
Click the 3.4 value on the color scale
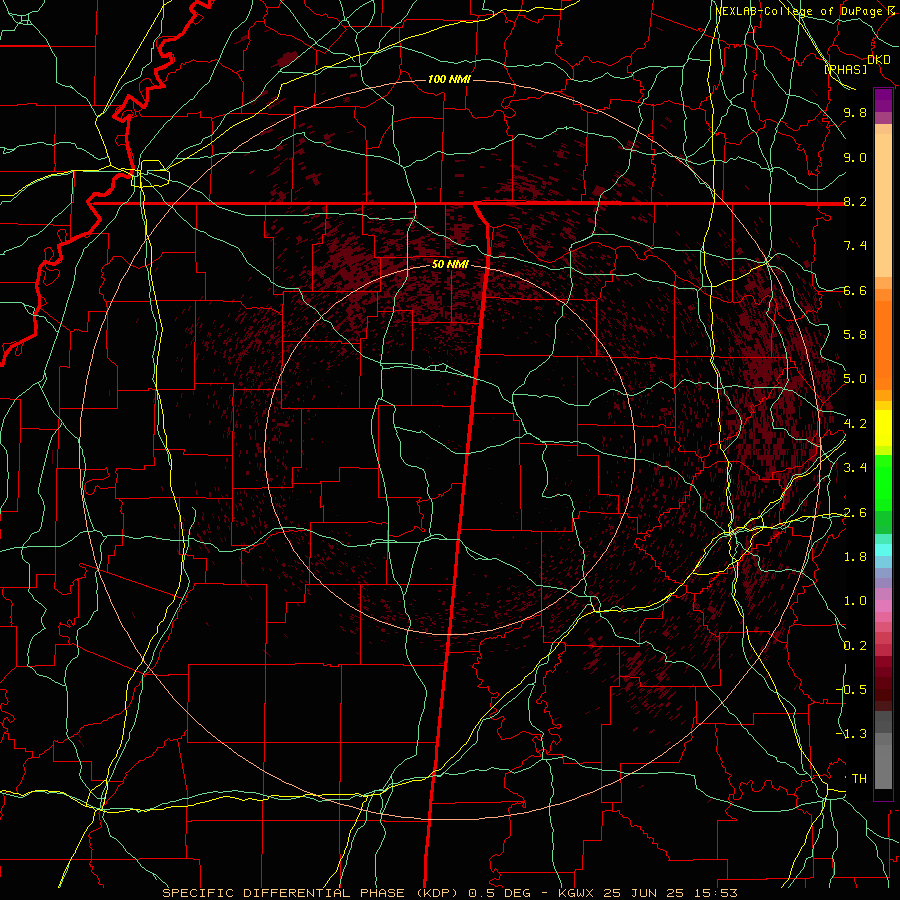coord(855,468)
